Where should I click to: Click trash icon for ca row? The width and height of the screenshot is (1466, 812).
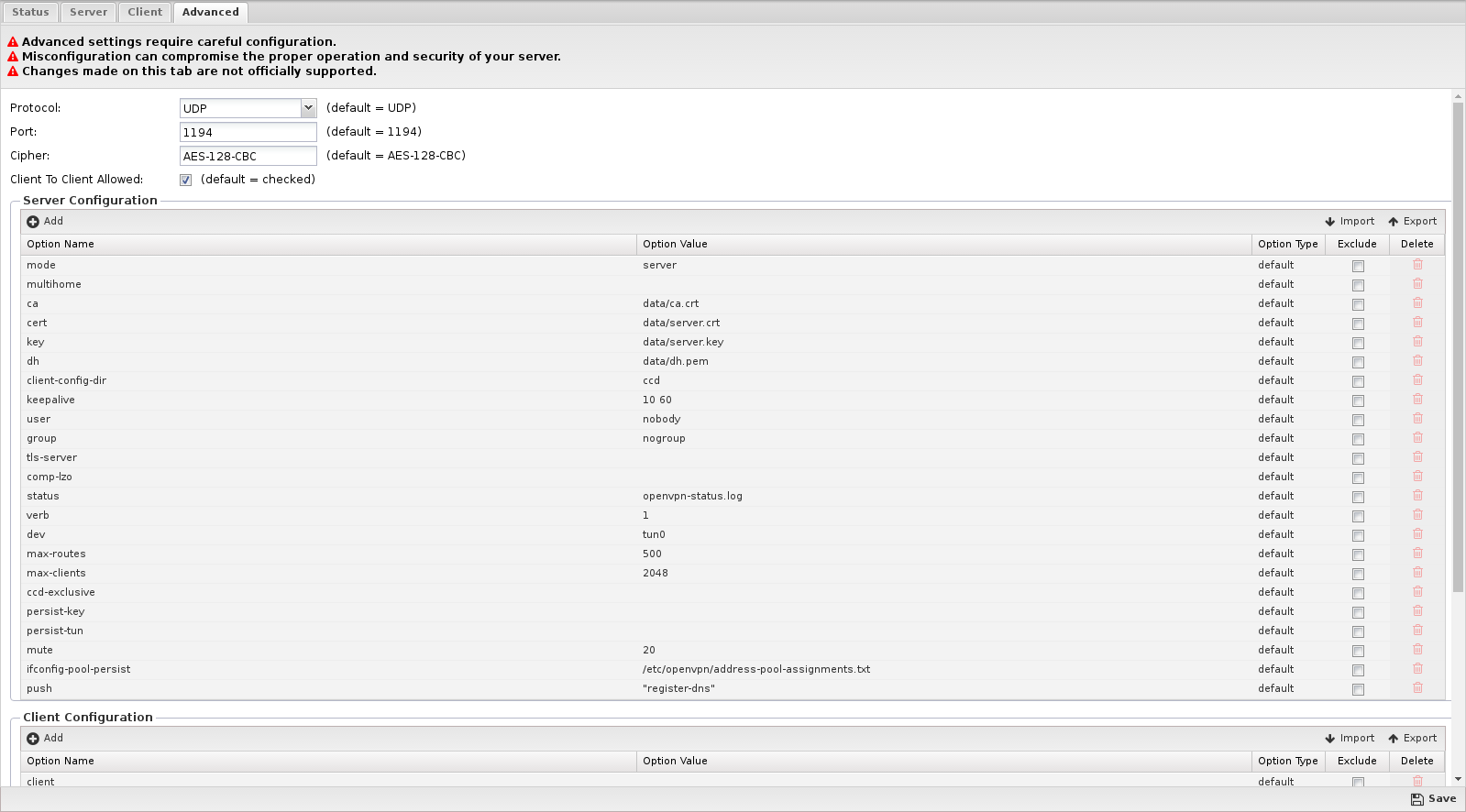click(1417, 303)
